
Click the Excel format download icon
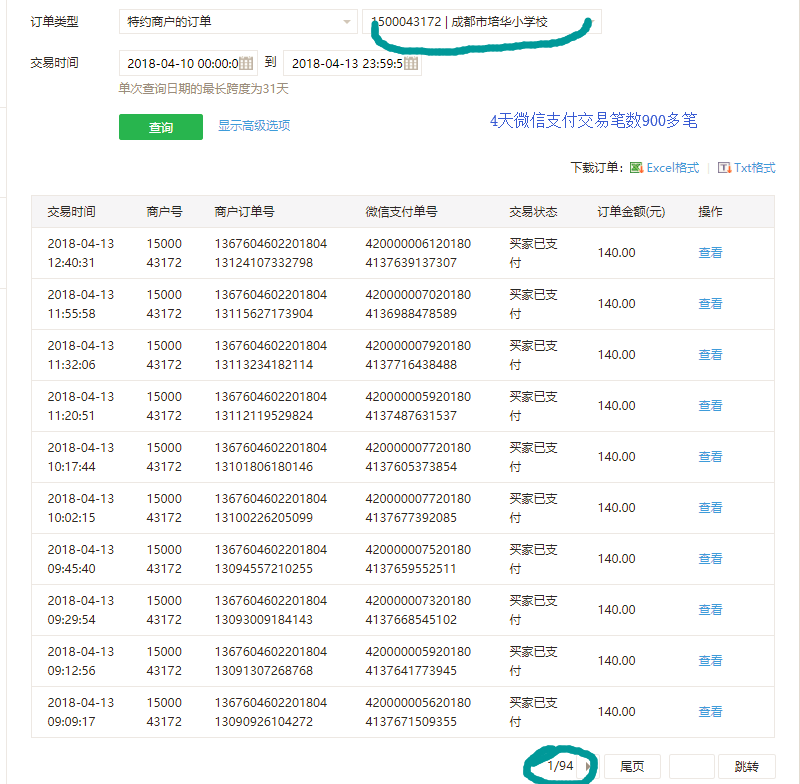coord(636,167)
